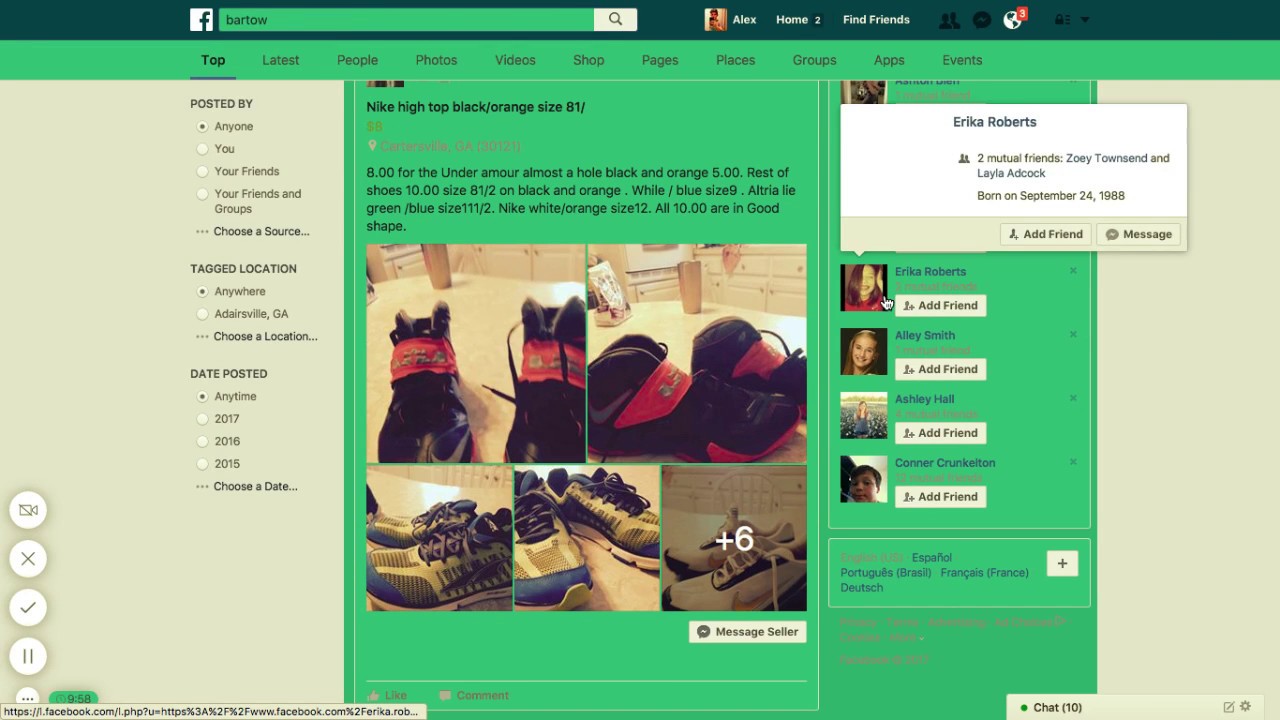Expand Choose a Source option
This screenshot has width=1280, height=720.
[x=253, y=231]
